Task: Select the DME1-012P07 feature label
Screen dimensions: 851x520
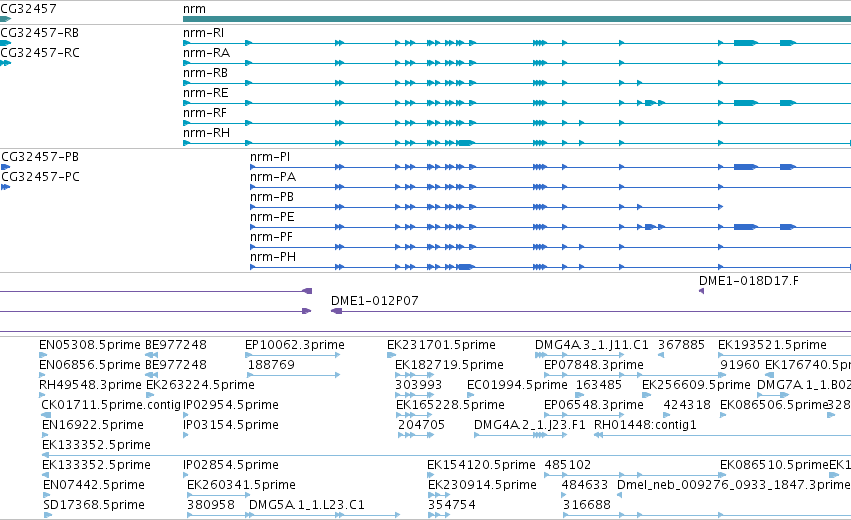Action: point(374,301)
